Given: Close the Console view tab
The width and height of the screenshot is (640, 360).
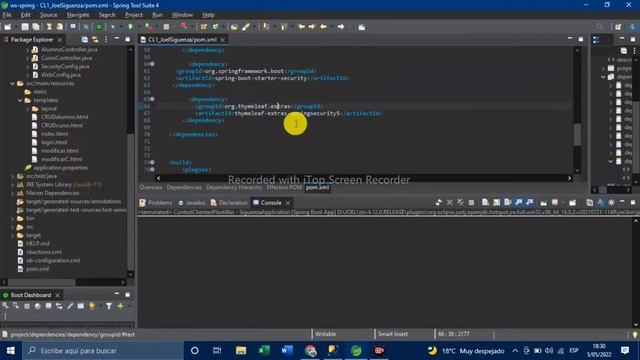Looking at the screenshot, I should point(288,202).
